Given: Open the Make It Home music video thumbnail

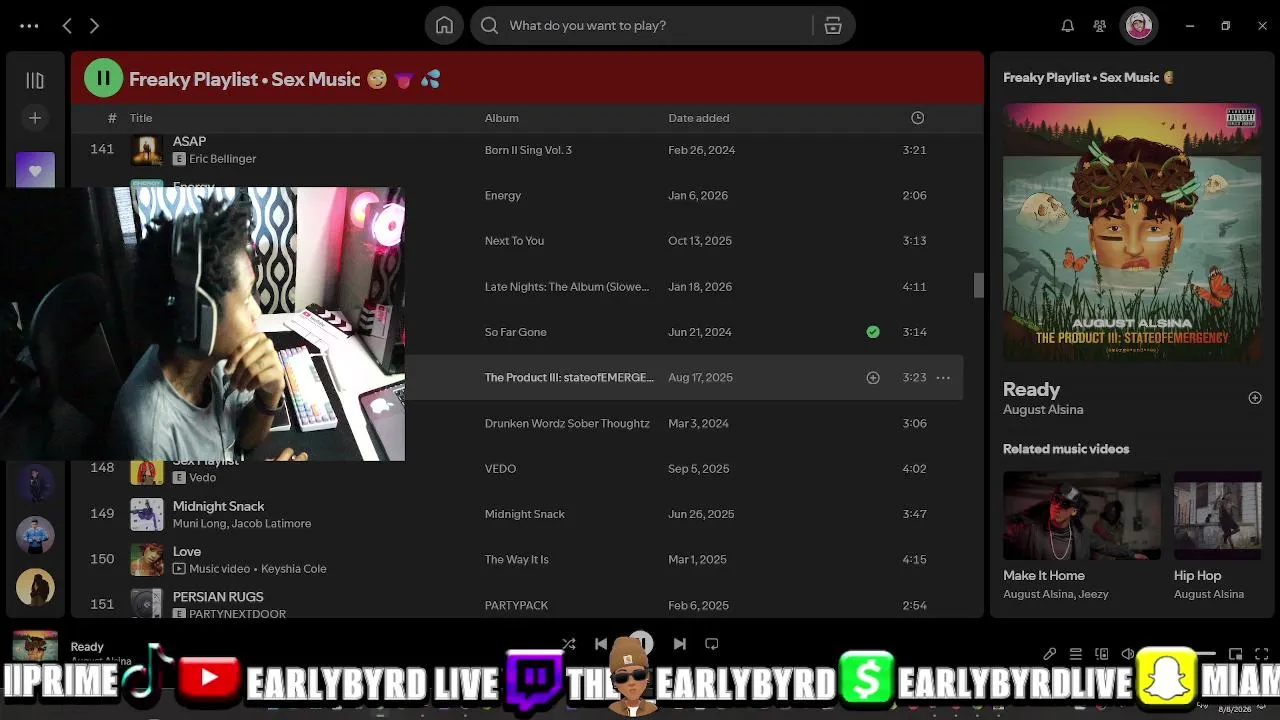Looking at the screenshot, I should (x=1082, y=516).
